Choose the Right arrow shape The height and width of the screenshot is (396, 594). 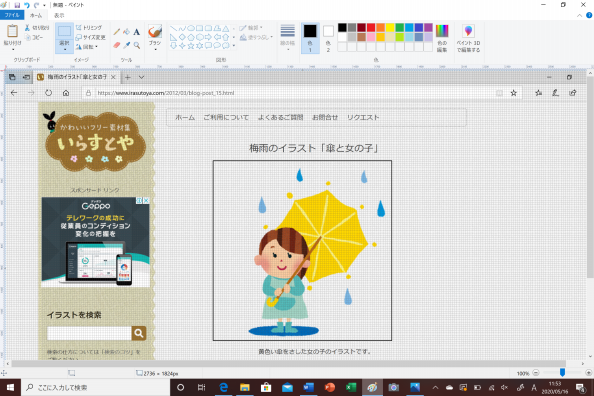(208, 37)
